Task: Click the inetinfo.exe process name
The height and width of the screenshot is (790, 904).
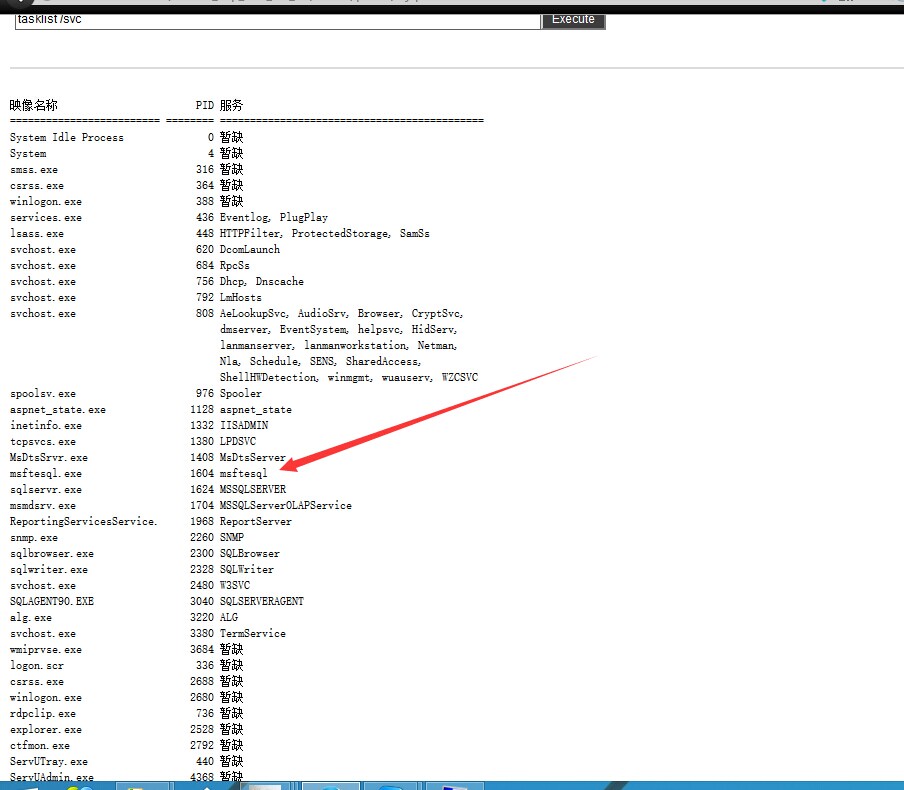Action: (46, 426)
